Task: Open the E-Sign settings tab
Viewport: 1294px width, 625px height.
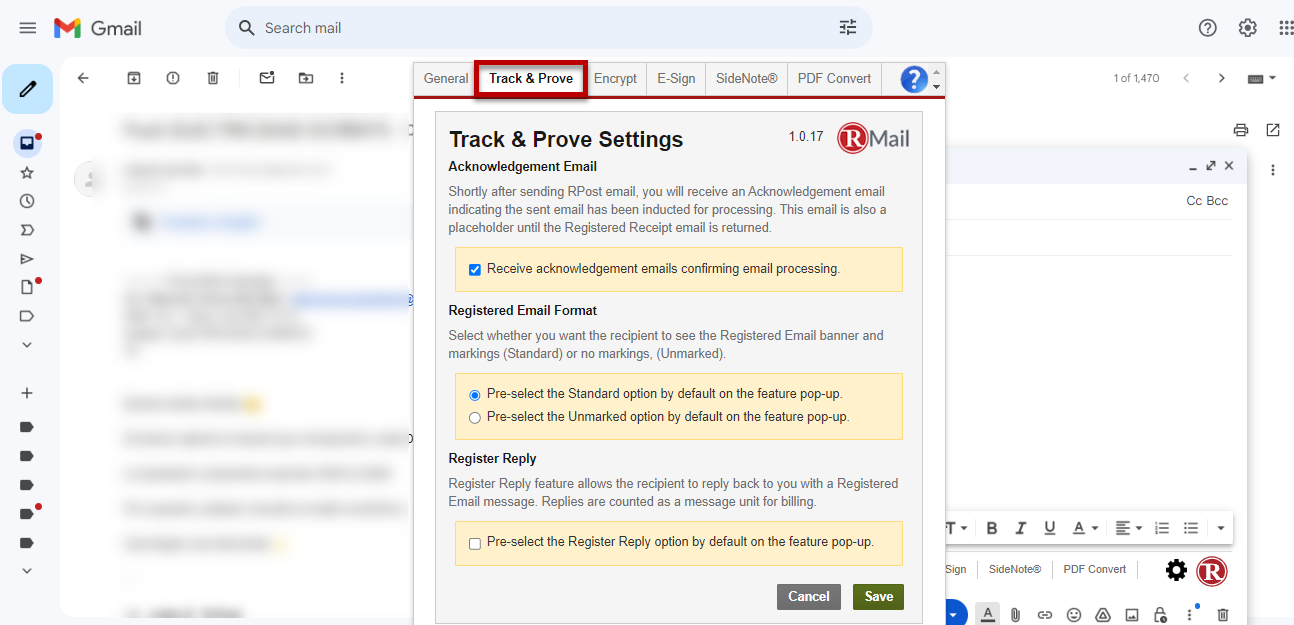Action: 676,79
